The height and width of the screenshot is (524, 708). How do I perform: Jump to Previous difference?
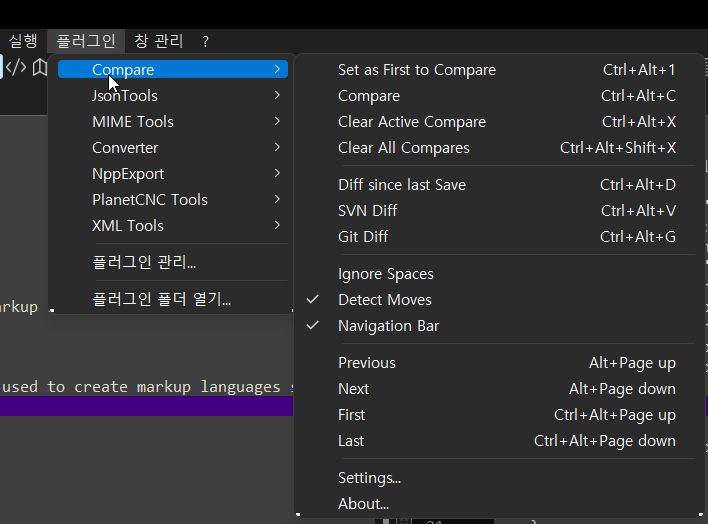coord(498,363)
